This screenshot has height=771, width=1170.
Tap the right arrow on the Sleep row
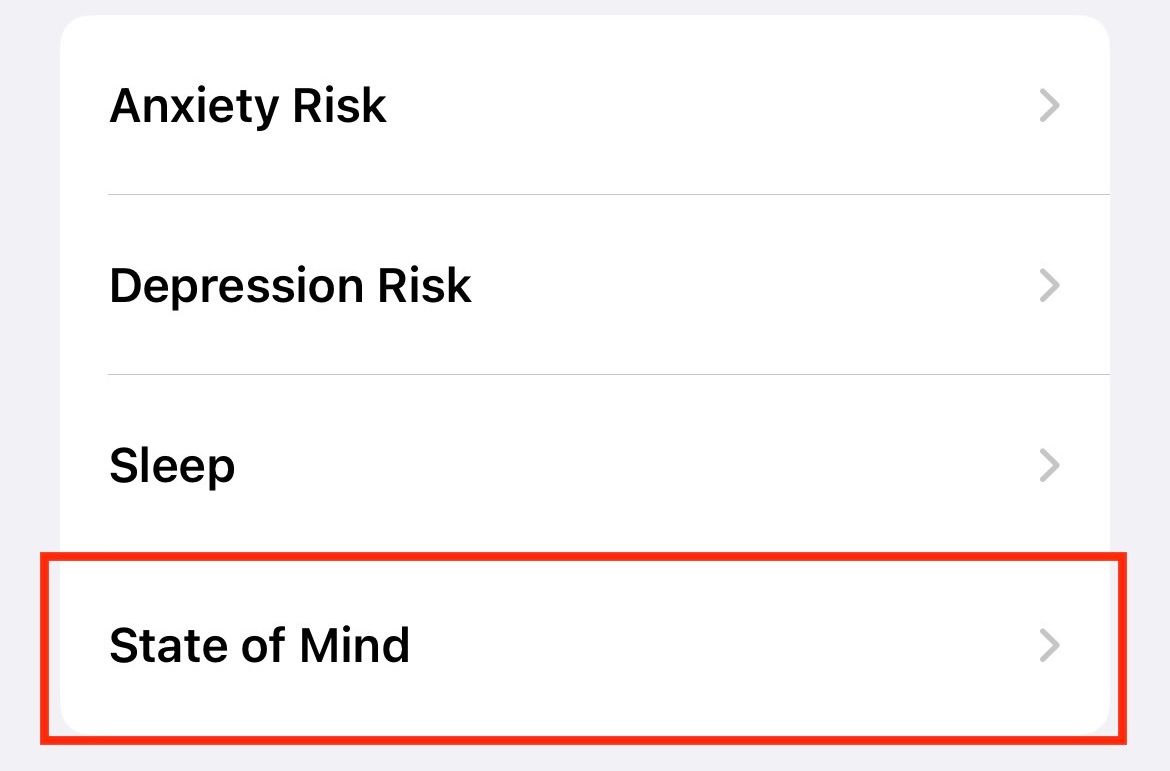coord(1049,466)
